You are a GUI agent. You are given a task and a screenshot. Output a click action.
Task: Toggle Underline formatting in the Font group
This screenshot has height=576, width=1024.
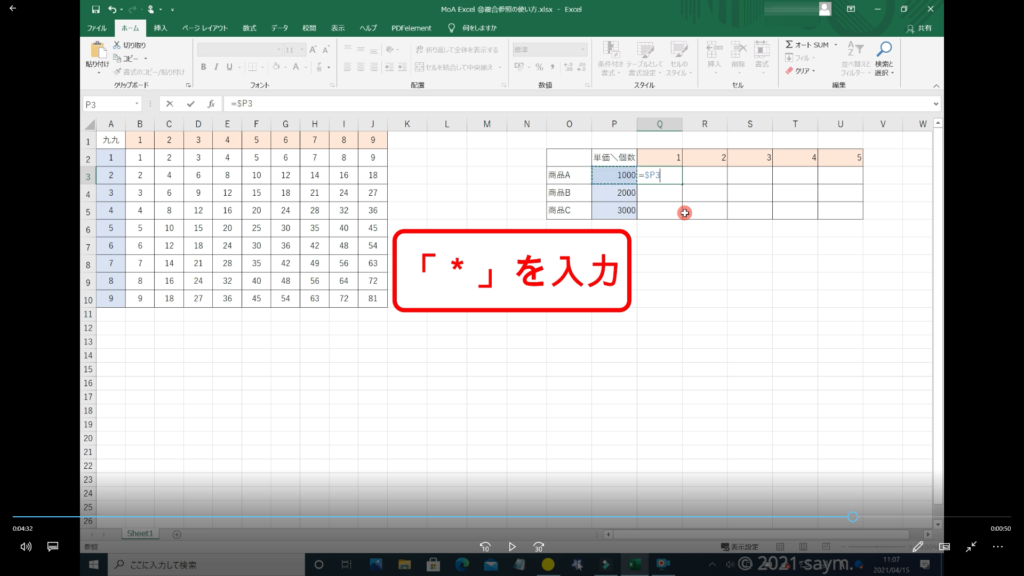point(230,67)
